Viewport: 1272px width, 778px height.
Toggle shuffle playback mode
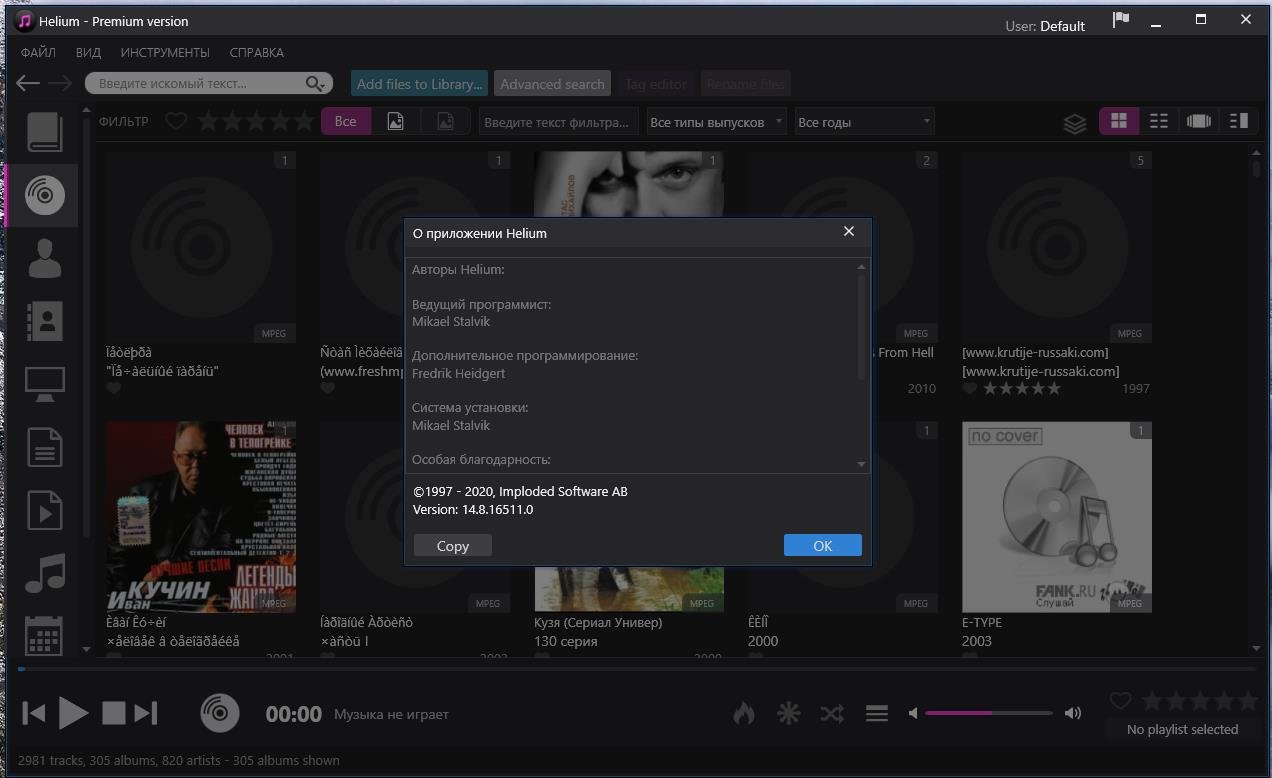click(832, 713)
